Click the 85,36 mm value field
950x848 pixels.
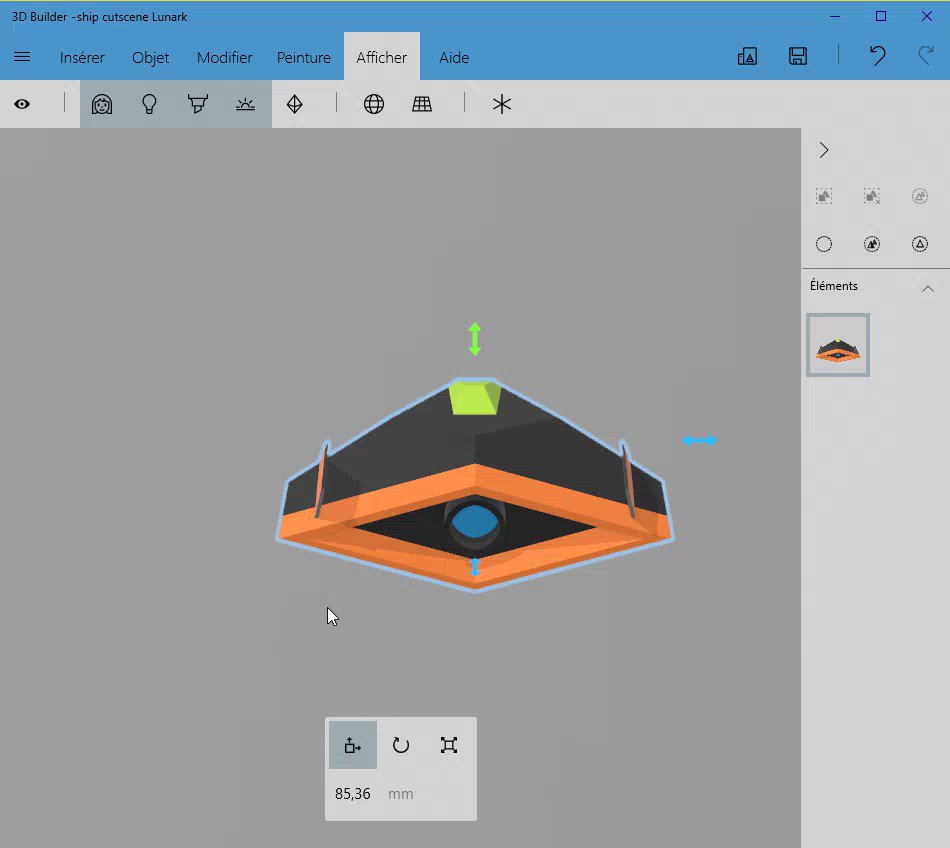(353, 793)
